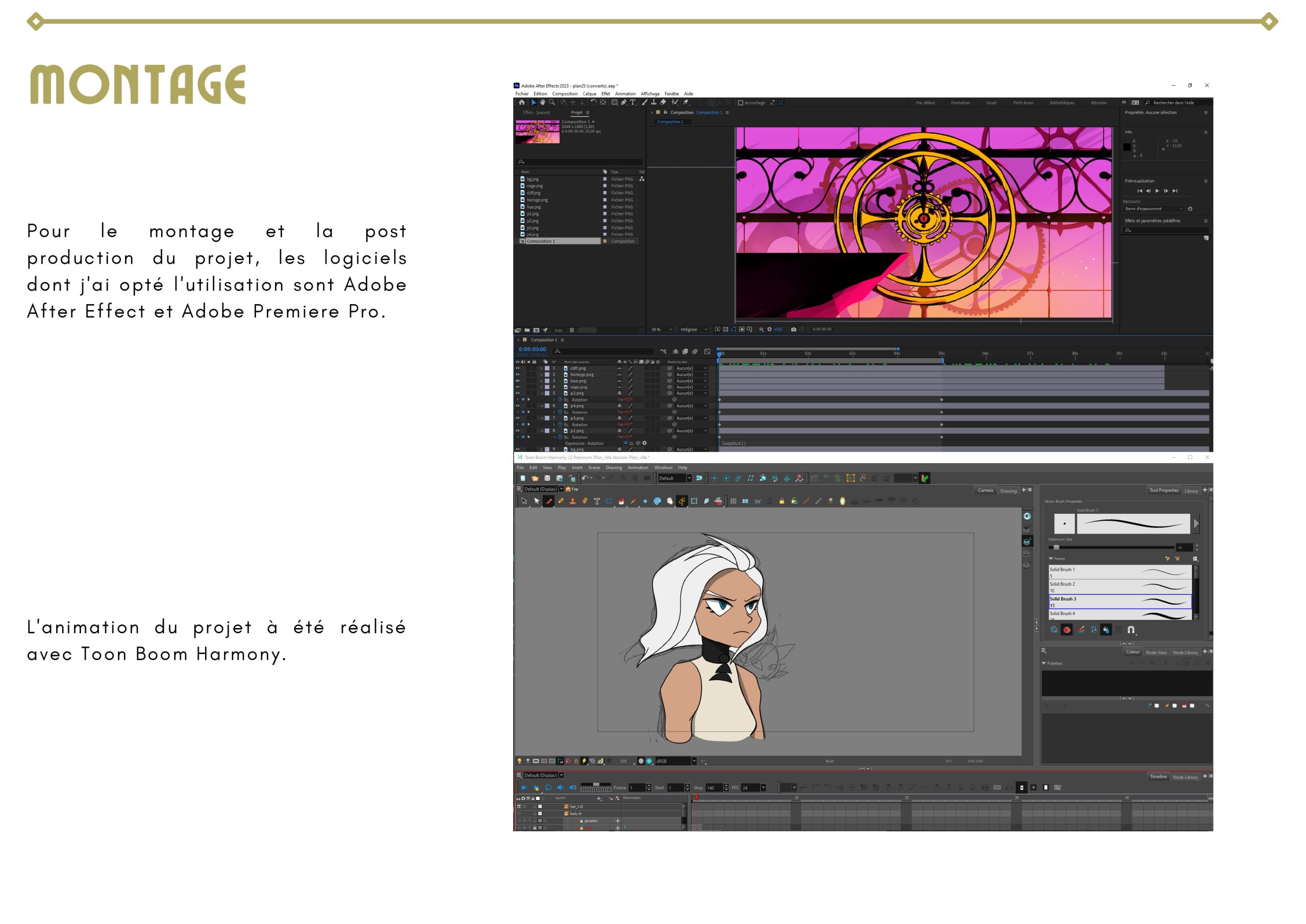Open parent dropdown for cliff.png layer
The image size is (1306, 924).
692,368
